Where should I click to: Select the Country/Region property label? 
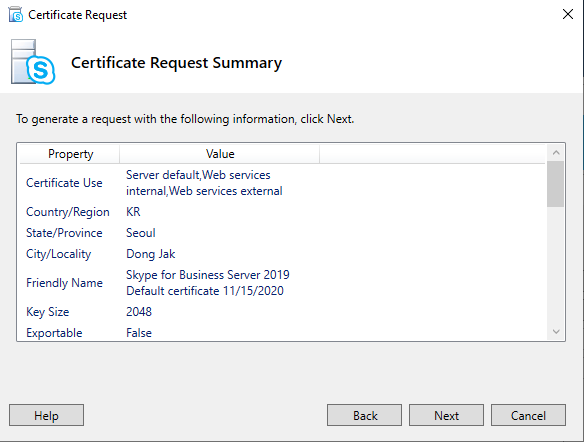pos(68,212)
